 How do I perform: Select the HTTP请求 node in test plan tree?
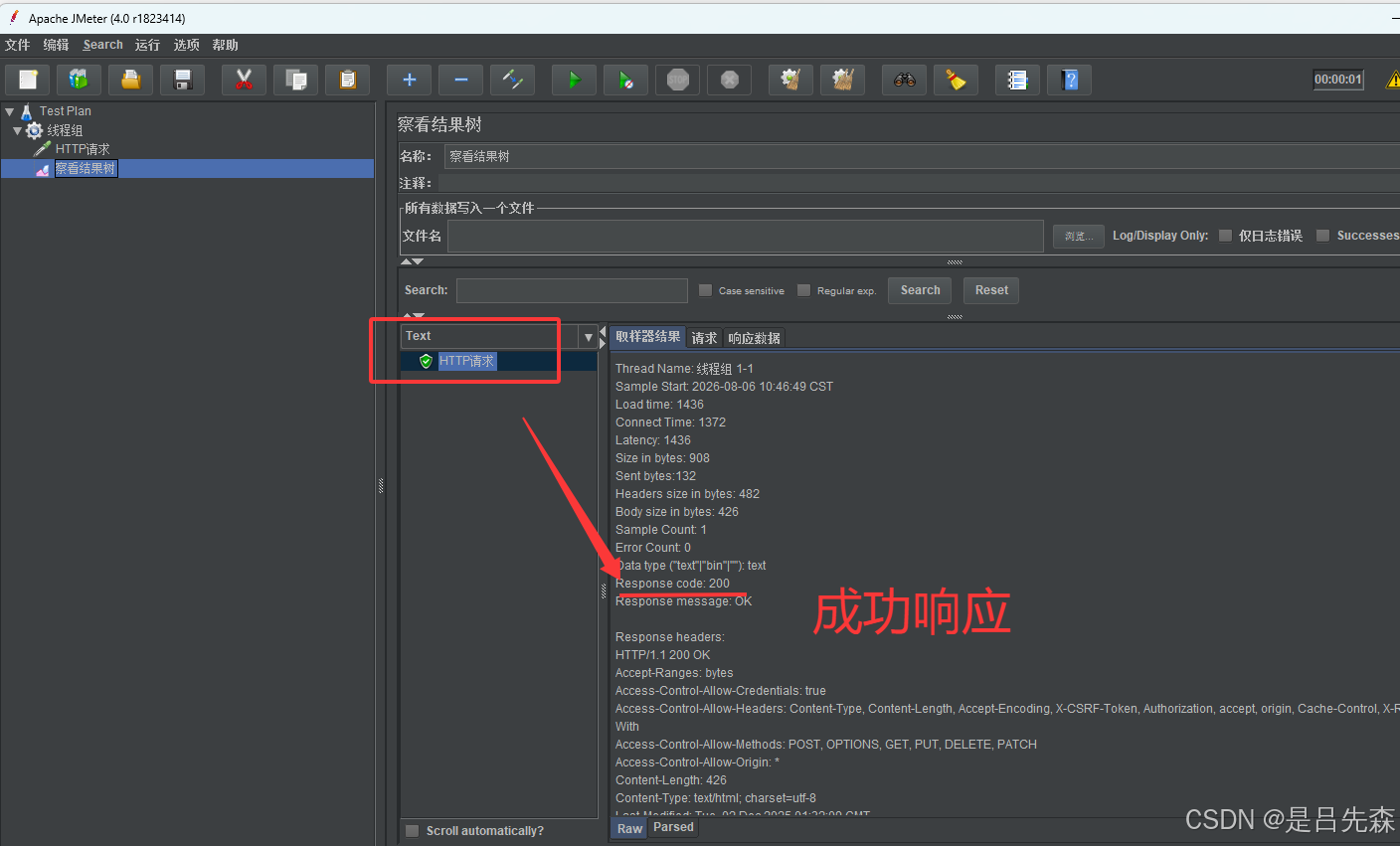click(x=83, y=149)
